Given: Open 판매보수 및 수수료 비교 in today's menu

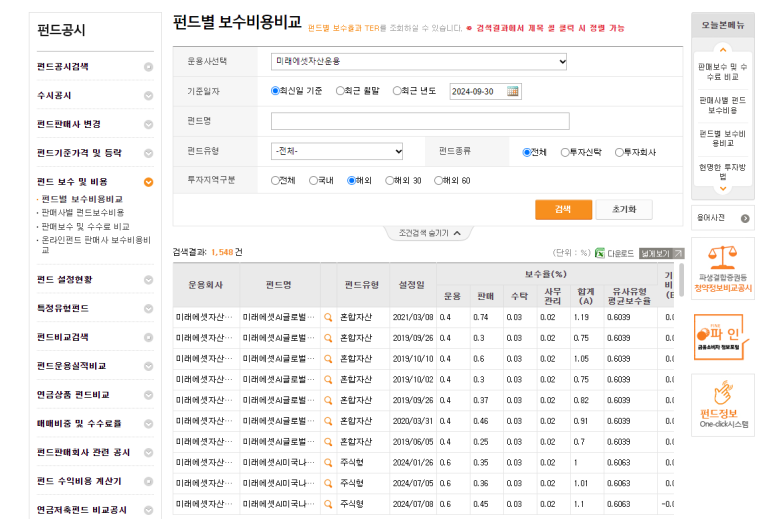Looking at the screenshot, I should point(722,72).
